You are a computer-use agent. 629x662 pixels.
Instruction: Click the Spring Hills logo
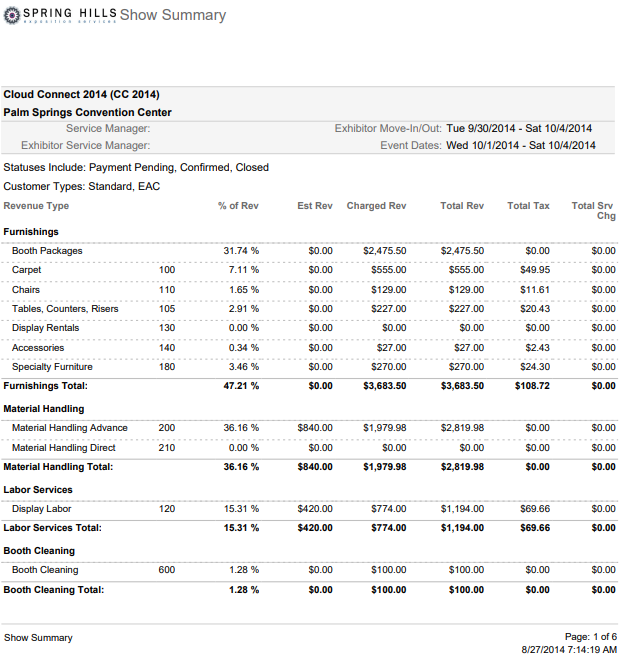click(x=60, y=15)
